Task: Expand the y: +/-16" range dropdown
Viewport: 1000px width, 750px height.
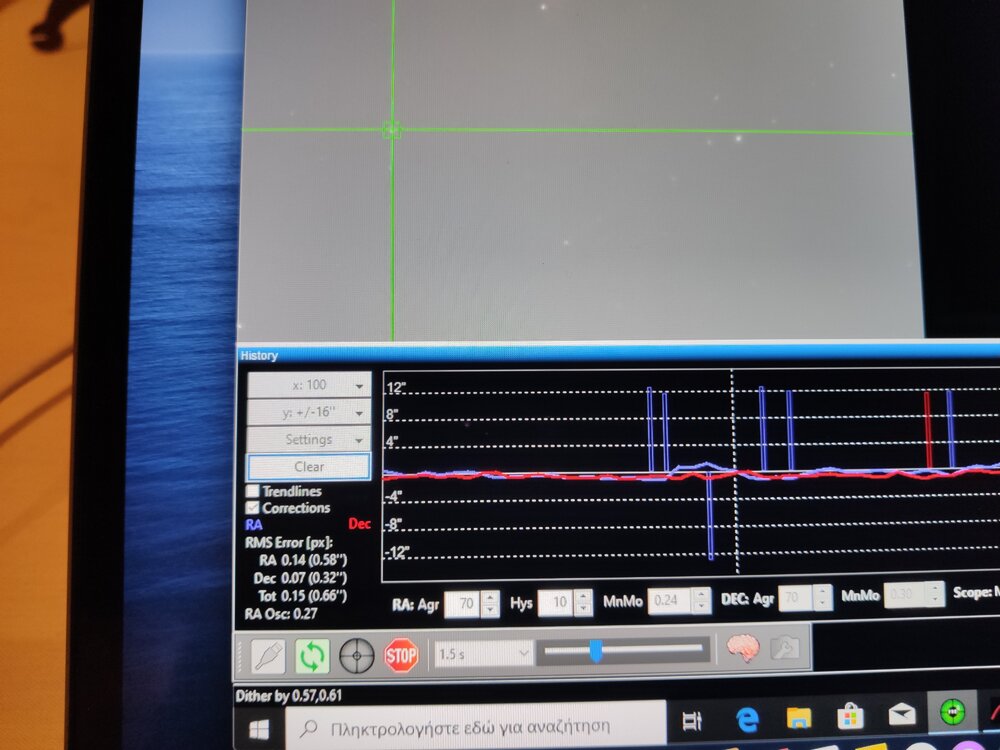Action: 309,412
